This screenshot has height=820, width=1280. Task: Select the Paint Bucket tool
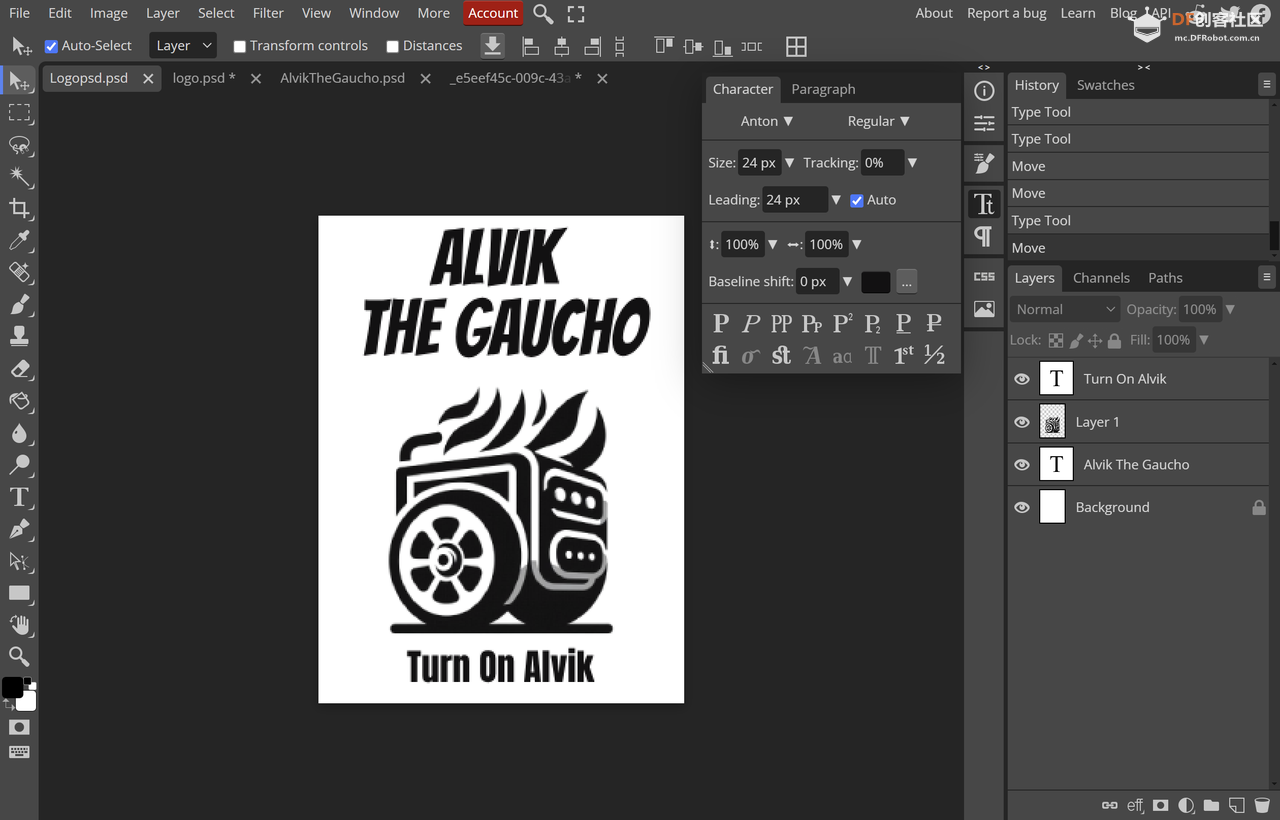[x=19, y=400]
